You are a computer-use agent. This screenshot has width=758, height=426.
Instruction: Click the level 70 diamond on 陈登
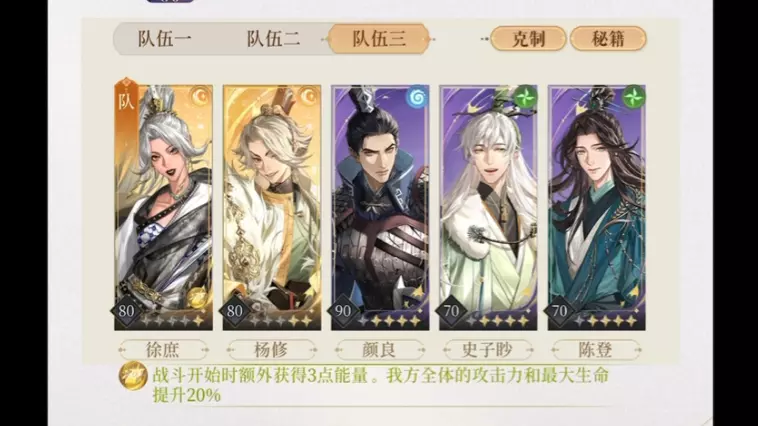[560, 310]
